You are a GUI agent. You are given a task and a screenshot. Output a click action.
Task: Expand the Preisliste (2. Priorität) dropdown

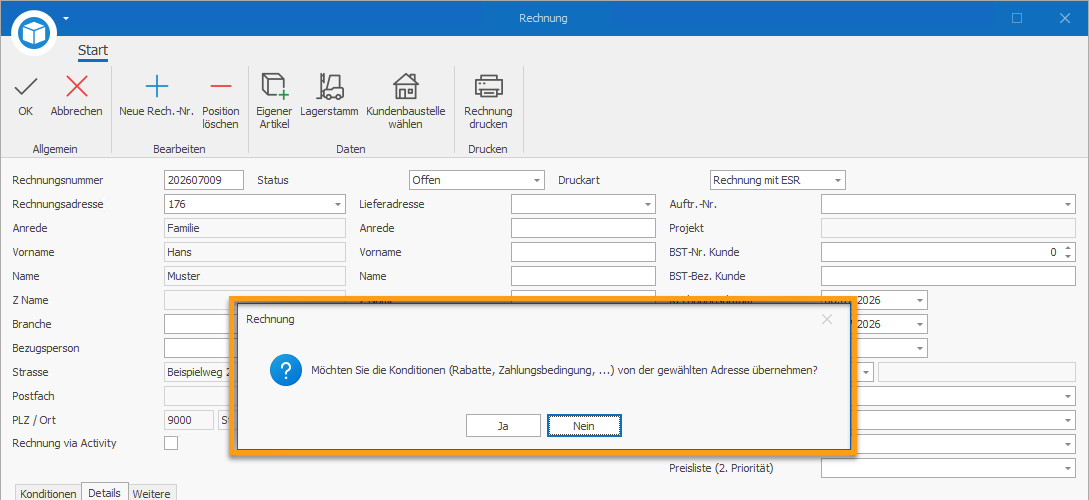click(1067, 469)
